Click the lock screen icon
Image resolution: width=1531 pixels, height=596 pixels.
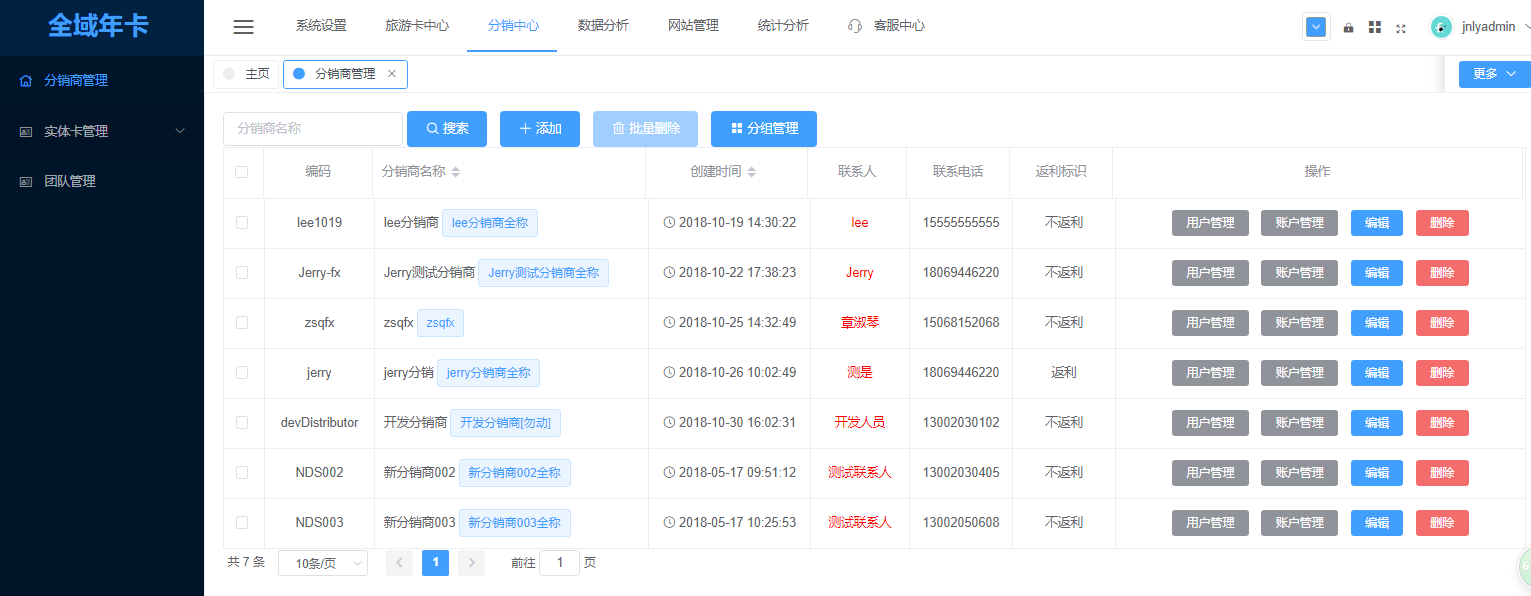click(x=1348, y=28)
